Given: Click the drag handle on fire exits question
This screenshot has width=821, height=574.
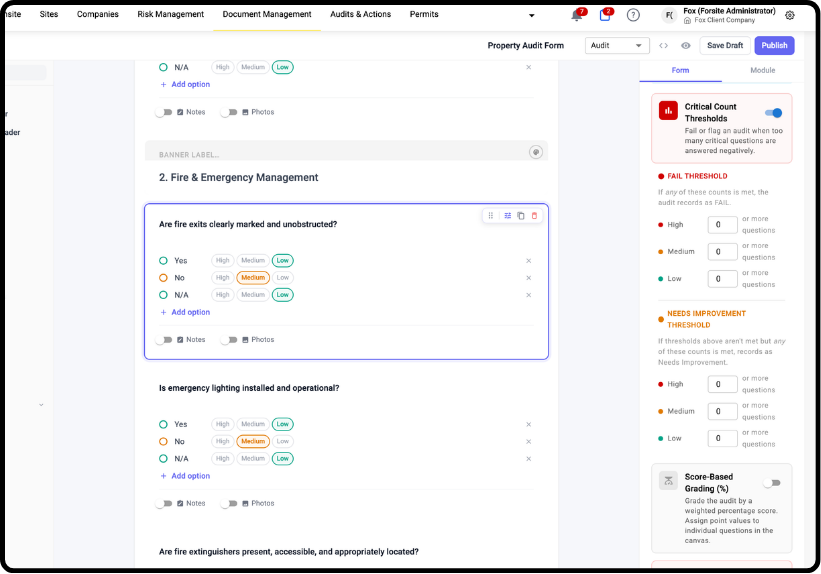Looking at the screenshot, I should click(x=491, y=215).
